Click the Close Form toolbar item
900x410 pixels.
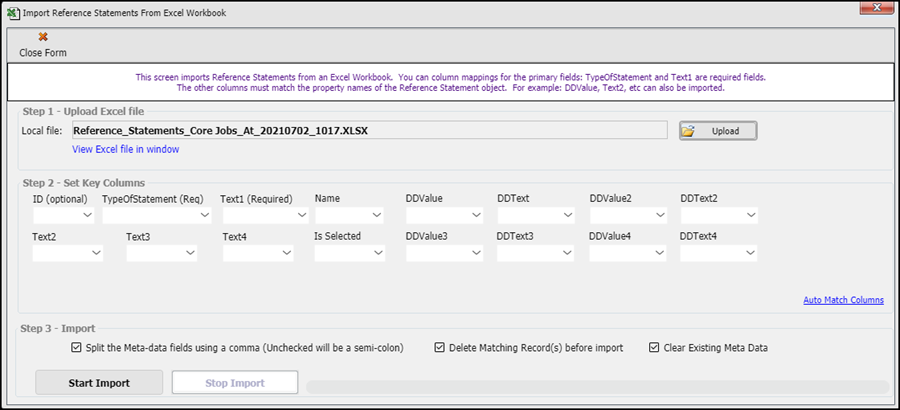(43, 45)
